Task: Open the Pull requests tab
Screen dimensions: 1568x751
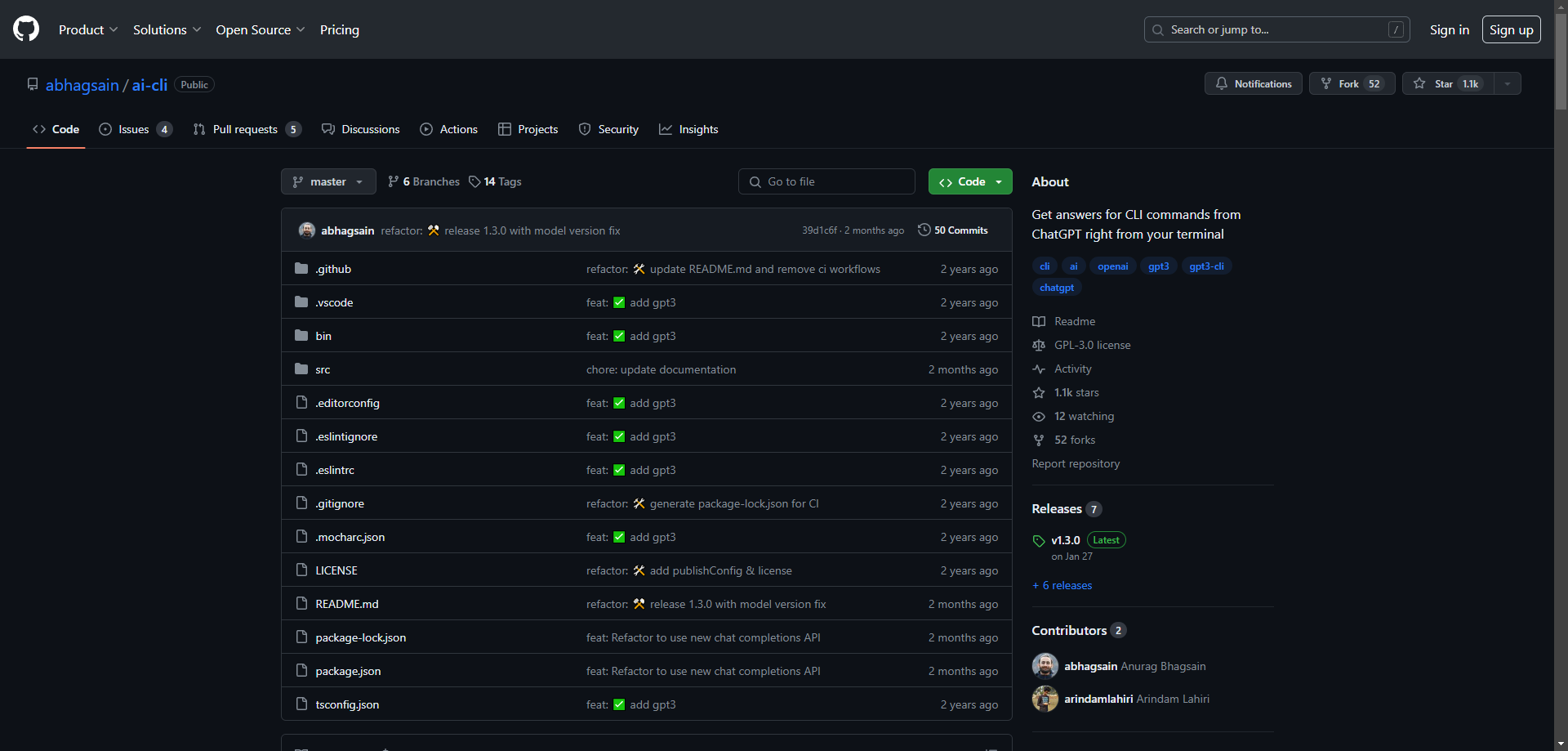Action: click(247, 129)
